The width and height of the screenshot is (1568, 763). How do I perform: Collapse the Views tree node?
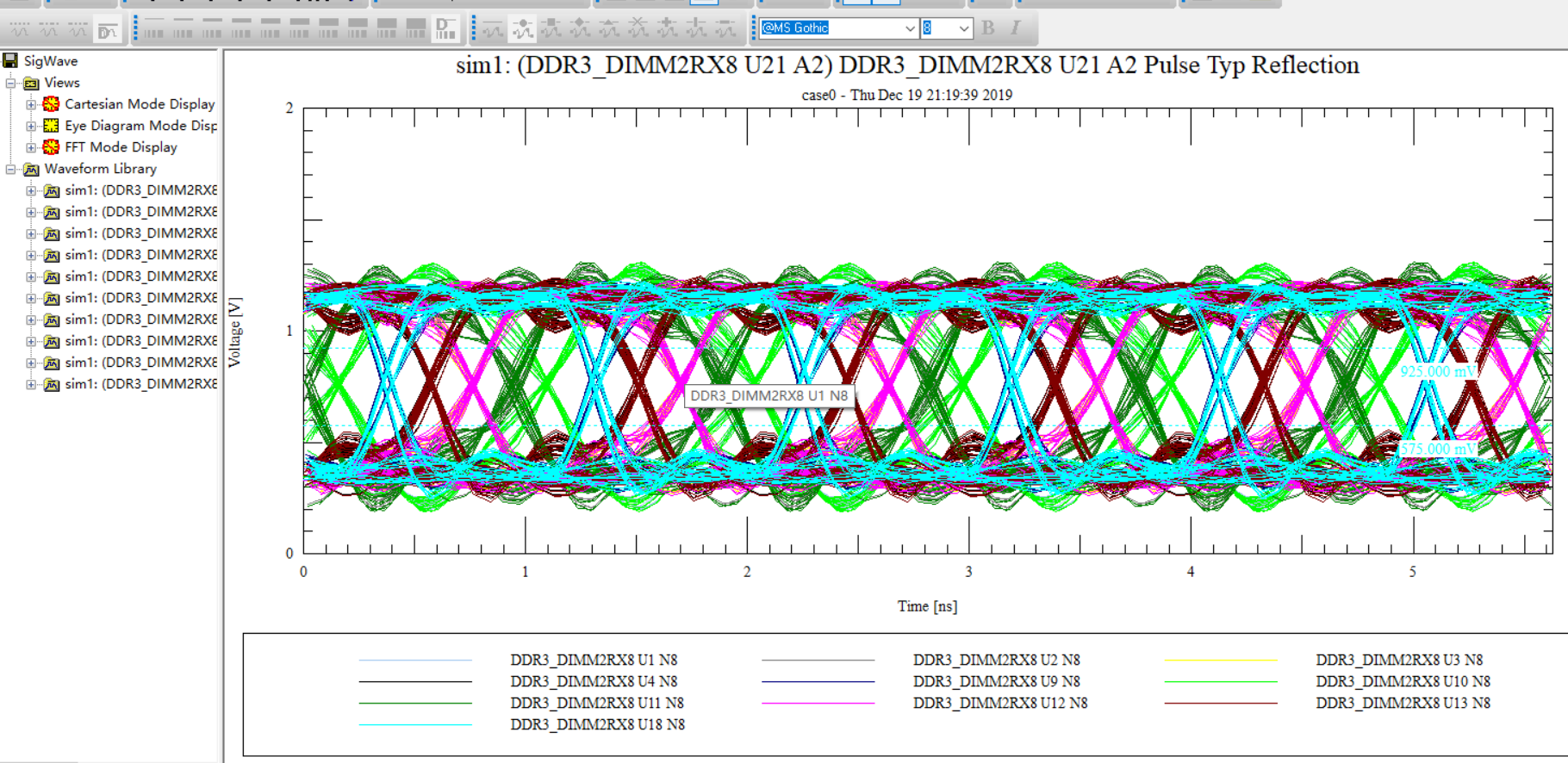pyautogui.click(x=11, y=83)
